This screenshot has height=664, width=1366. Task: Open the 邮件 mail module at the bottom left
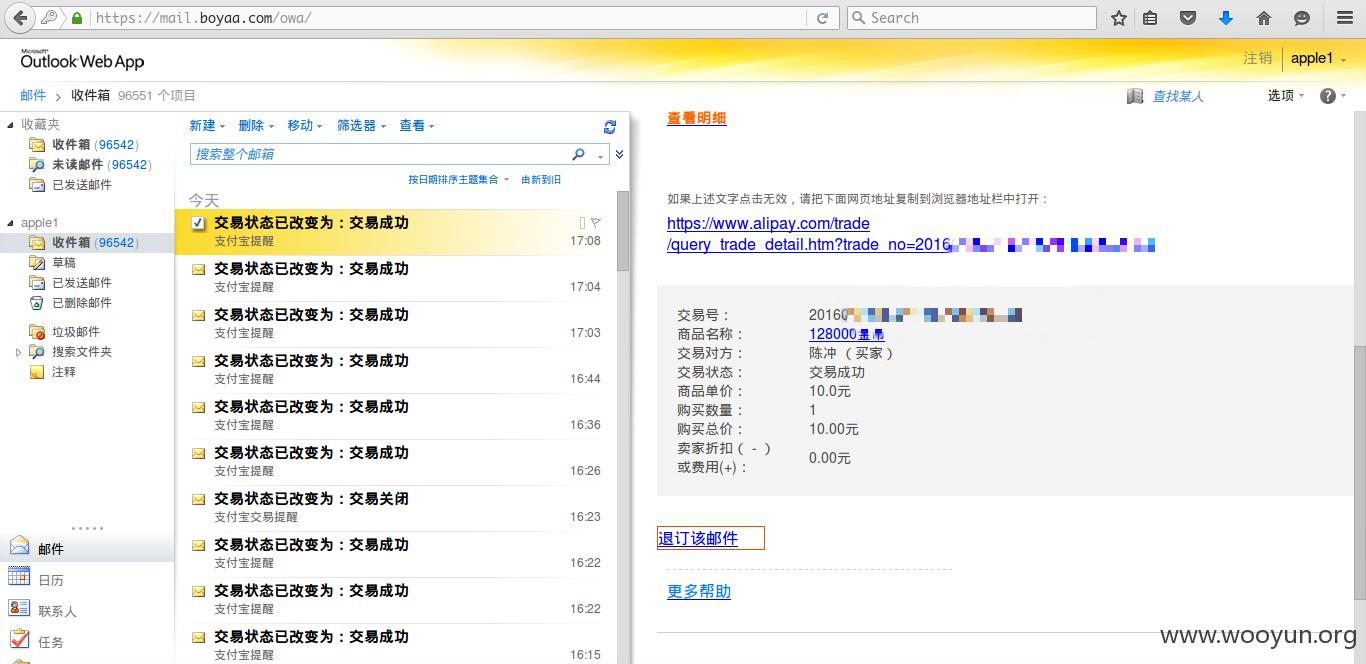coord(87,548)
